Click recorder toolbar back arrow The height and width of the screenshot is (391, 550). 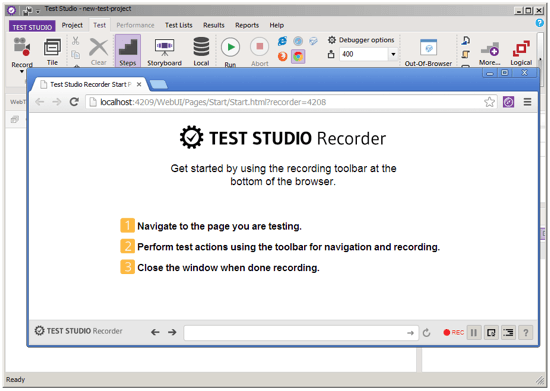pyautogui.click(x=155, y=332)
